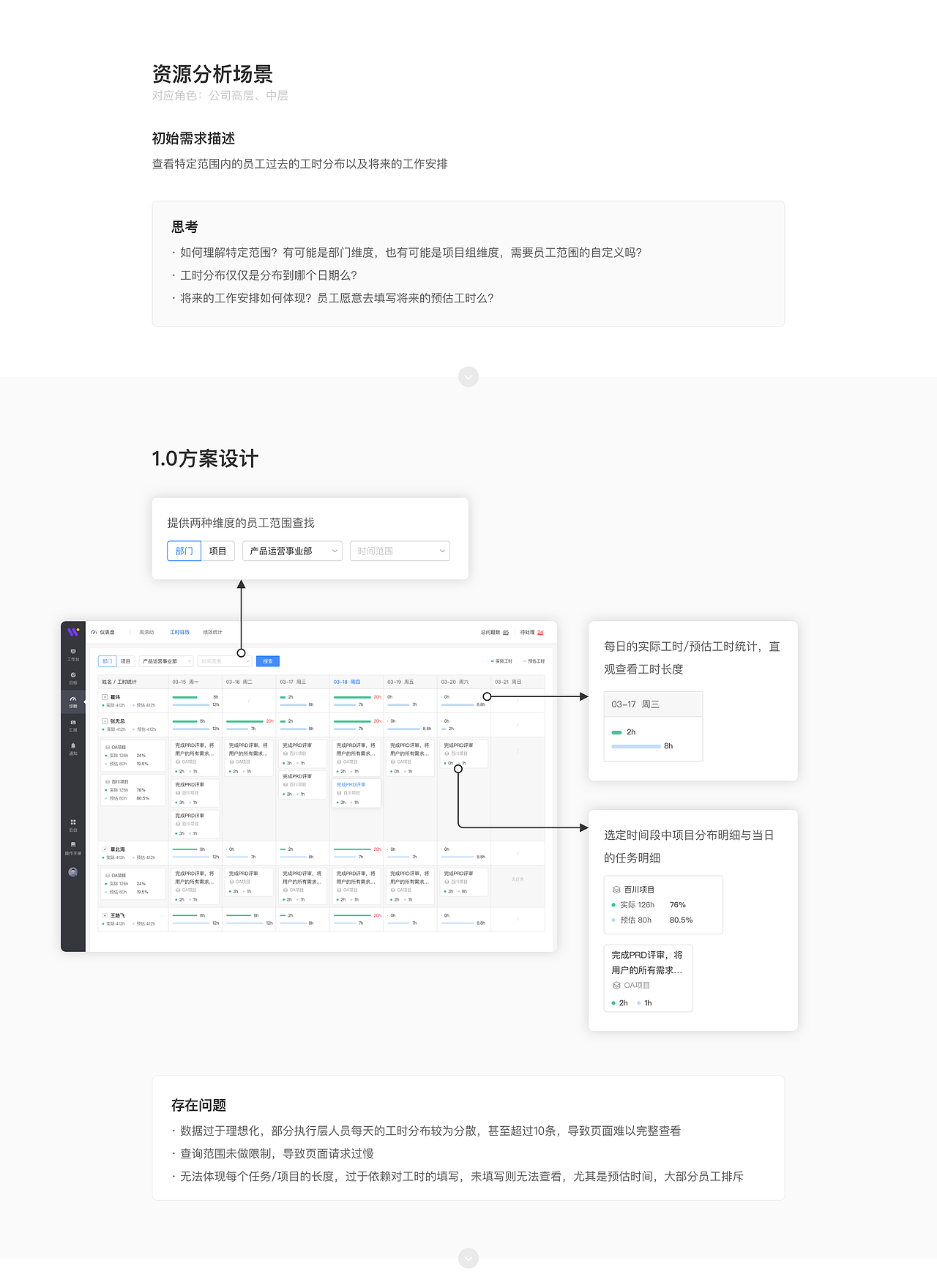Click the 仪表盘 gauge icon
937x1288 pixels.
point(94,632)
